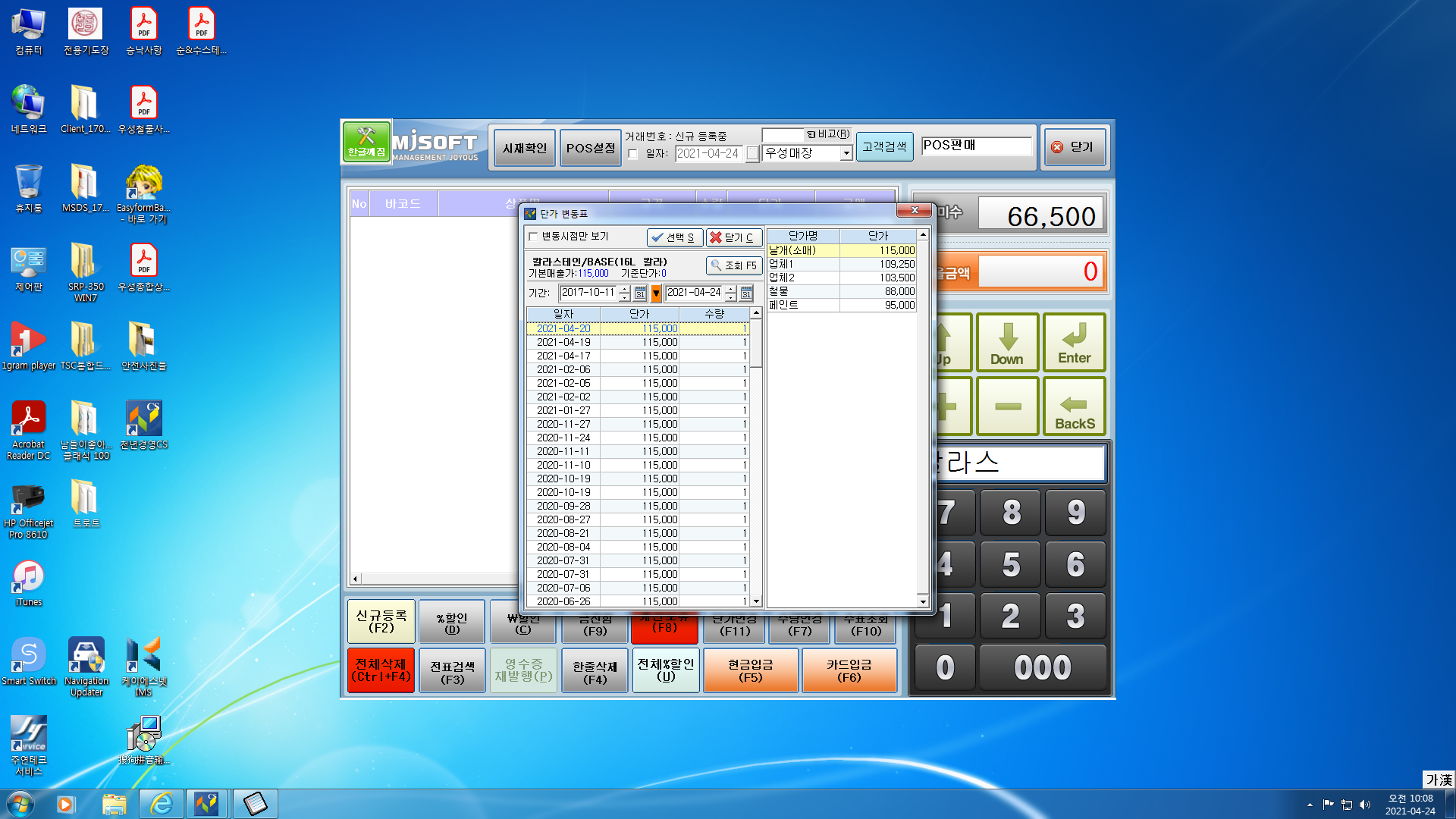The height and width of the screenshot is (819, 1456).
Task: Click the POS판매 input field
Action: (977, 146)
